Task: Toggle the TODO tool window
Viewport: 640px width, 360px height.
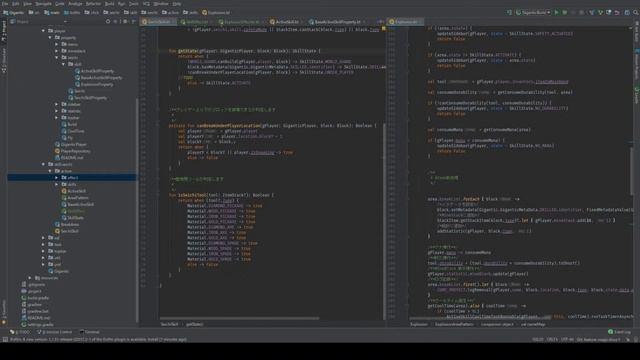Action: point(20,332)
